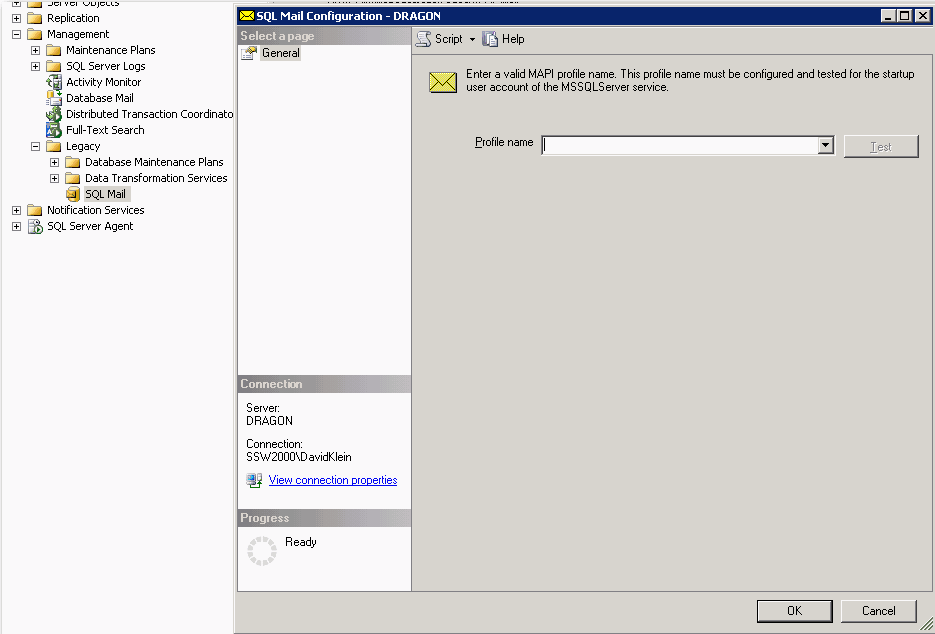Viewport: 935px width, 634px height.
Task: Open Activity Monitor from the tree
Action: click(103, 82)
